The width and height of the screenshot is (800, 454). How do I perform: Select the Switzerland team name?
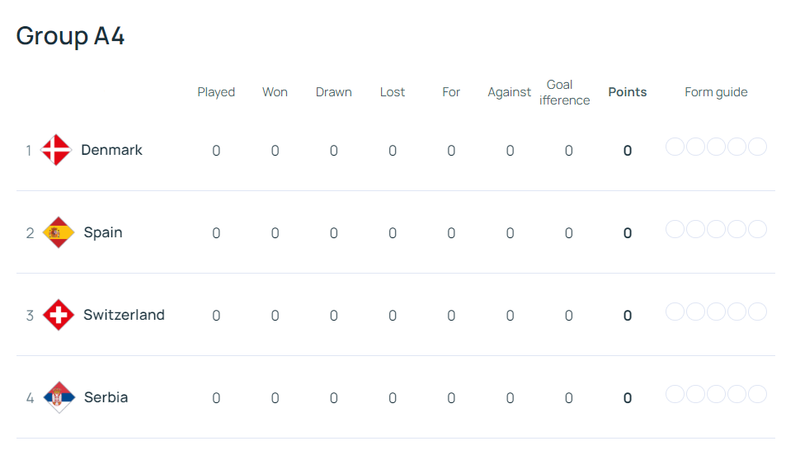124,315
